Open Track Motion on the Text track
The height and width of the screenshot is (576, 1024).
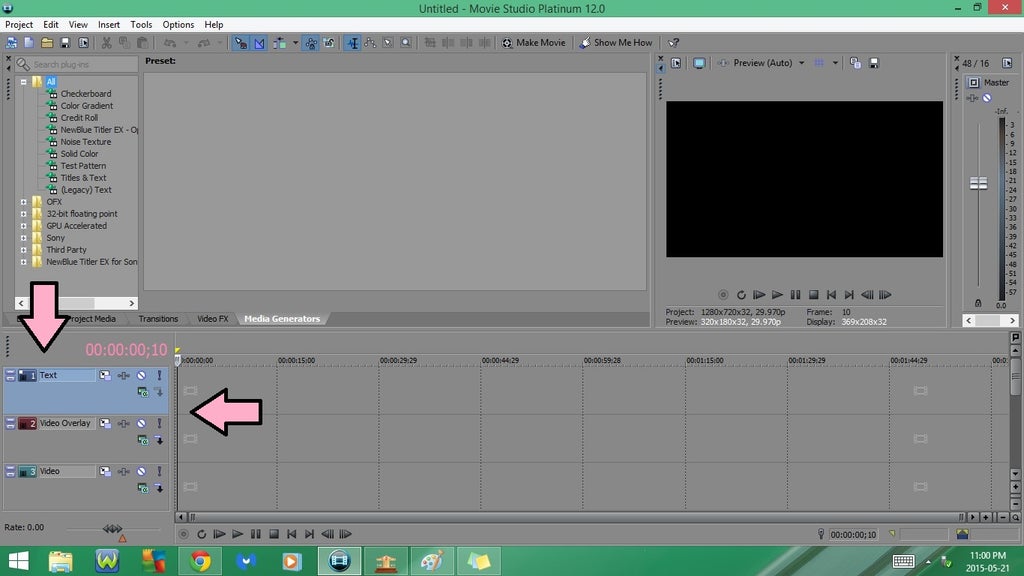105,376
